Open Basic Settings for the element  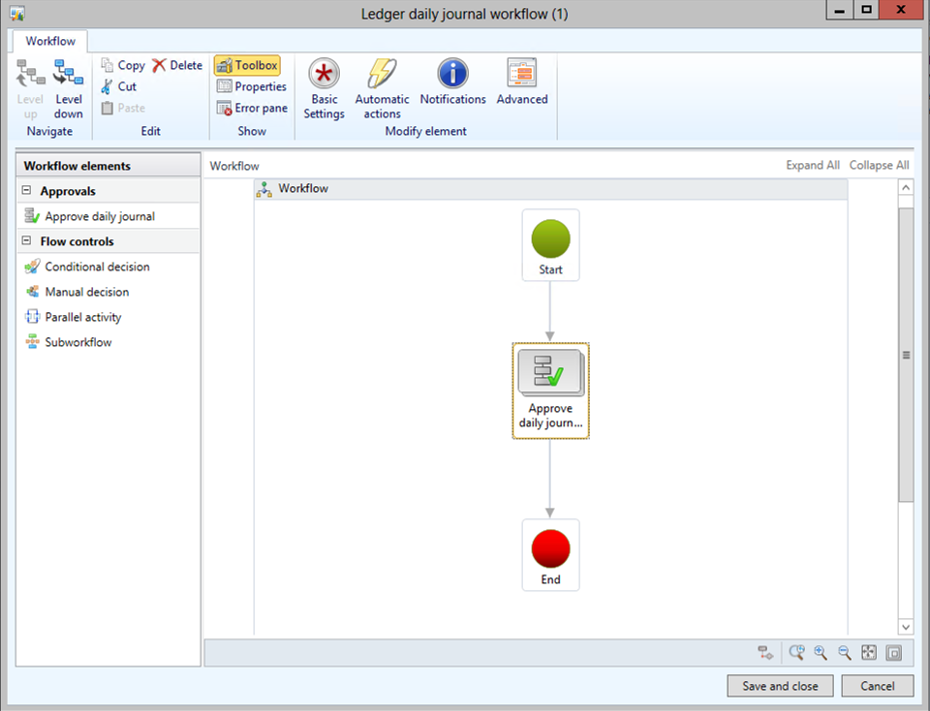pos(323,88)
